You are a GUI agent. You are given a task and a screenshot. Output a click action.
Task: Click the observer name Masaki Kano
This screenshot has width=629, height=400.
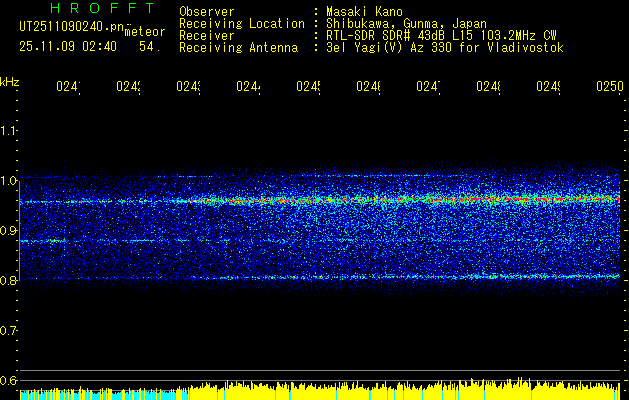click(x=364, y=11)
